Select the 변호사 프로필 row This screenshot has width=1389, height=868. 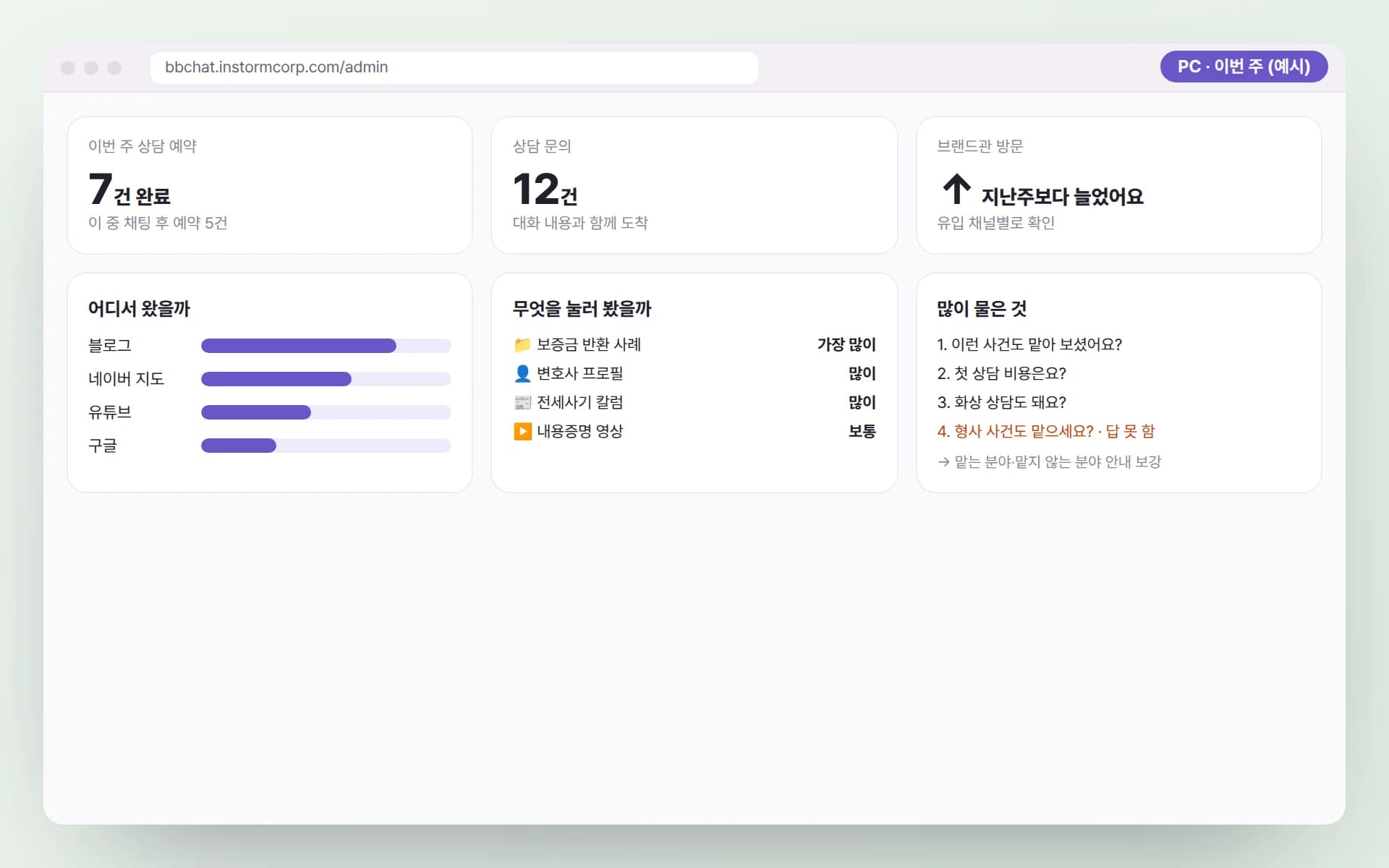694,374
